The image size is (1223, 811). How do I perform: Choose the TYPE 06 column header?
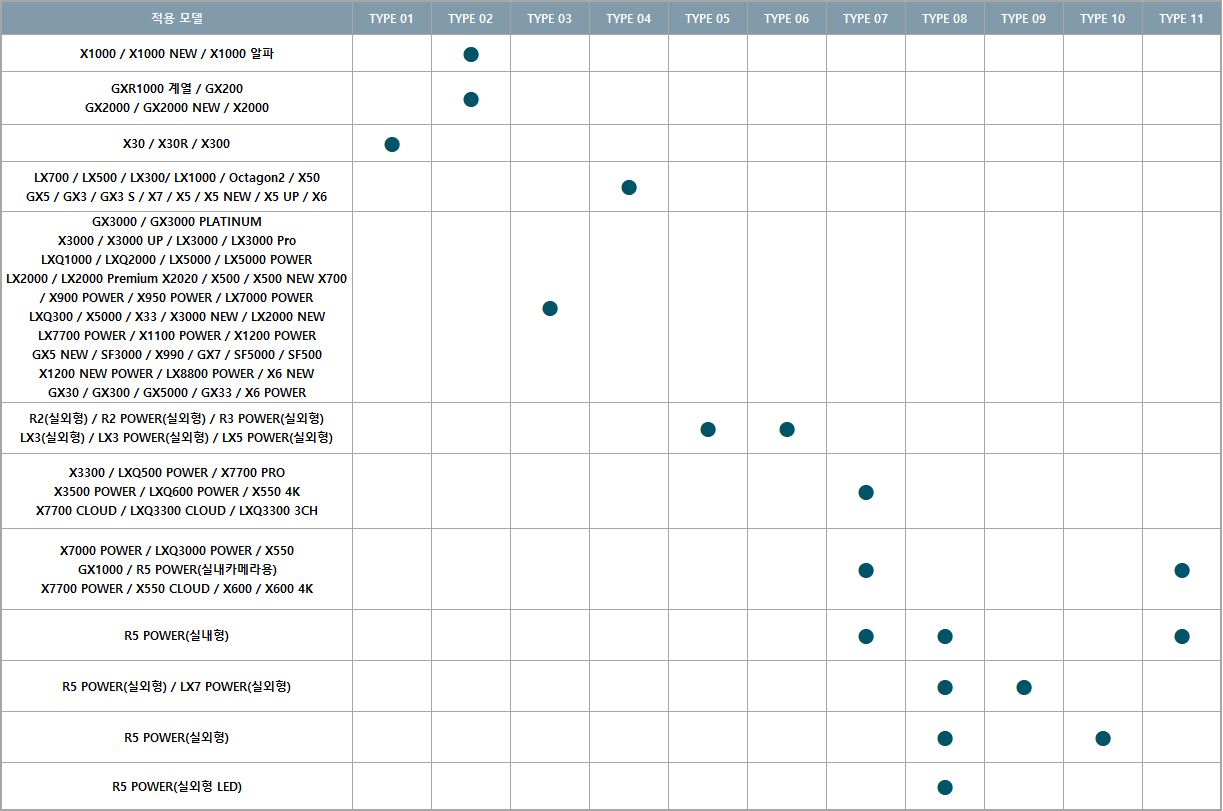tap(787, 18)
